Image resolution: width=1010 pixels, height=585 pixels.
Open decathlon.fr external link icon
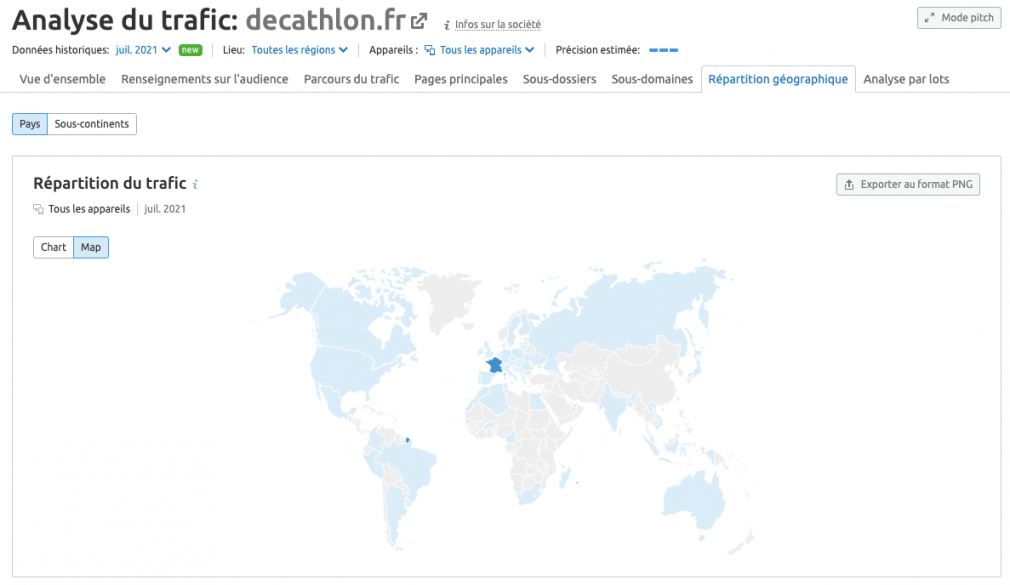tap(419, 21)
